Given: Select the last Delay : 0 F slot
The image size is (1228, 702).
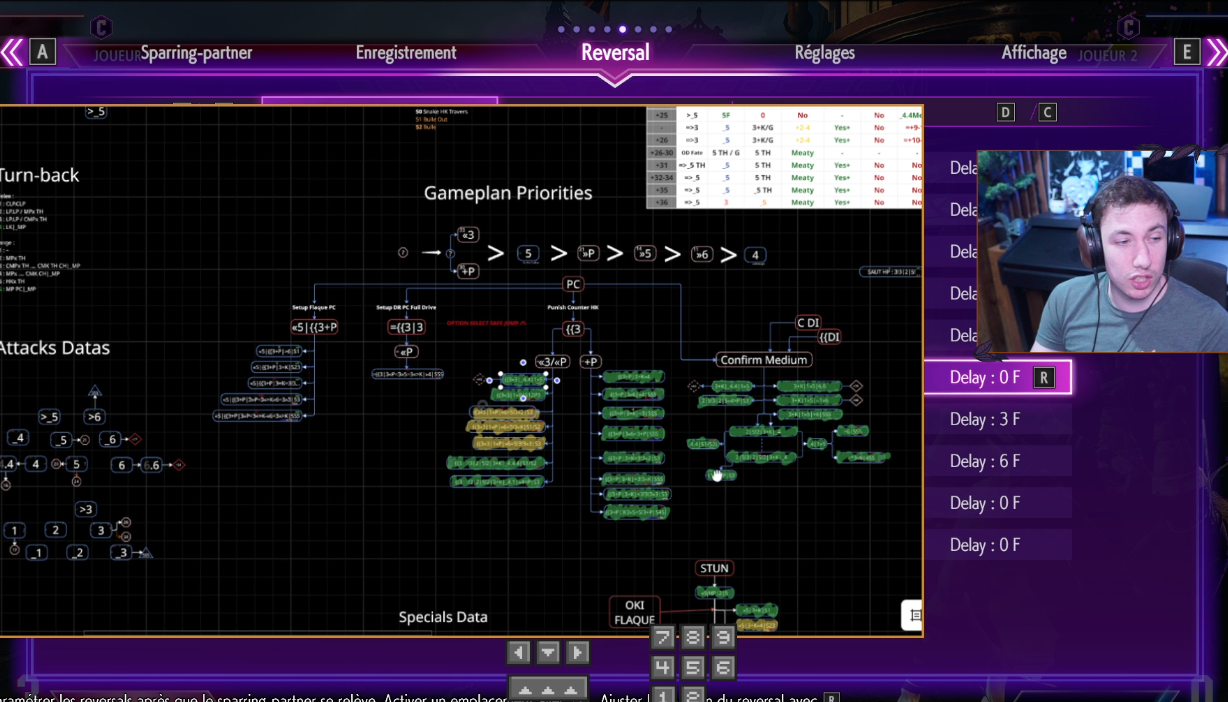Looking at the screenshot, I should [x=997, y=545].
